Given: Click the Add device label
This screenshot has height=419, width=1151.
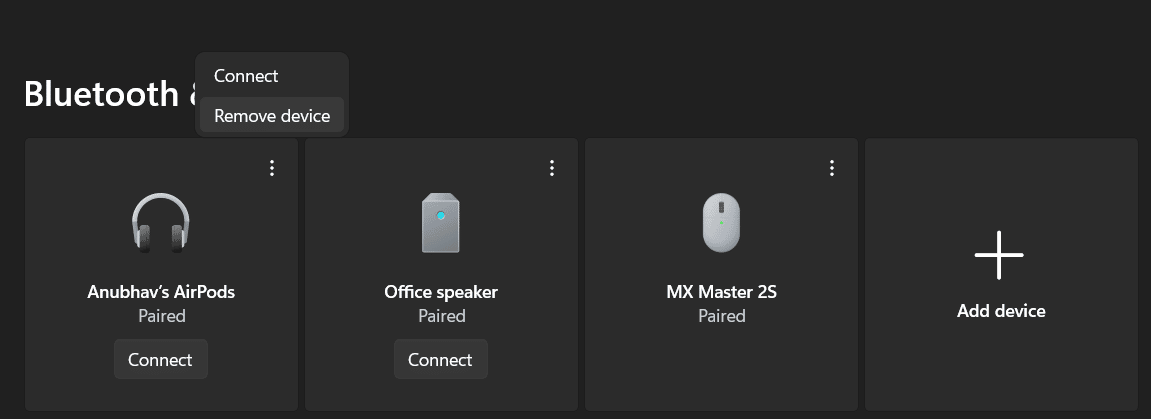Looking at the screenshot, I should (x=1001, y=311).
